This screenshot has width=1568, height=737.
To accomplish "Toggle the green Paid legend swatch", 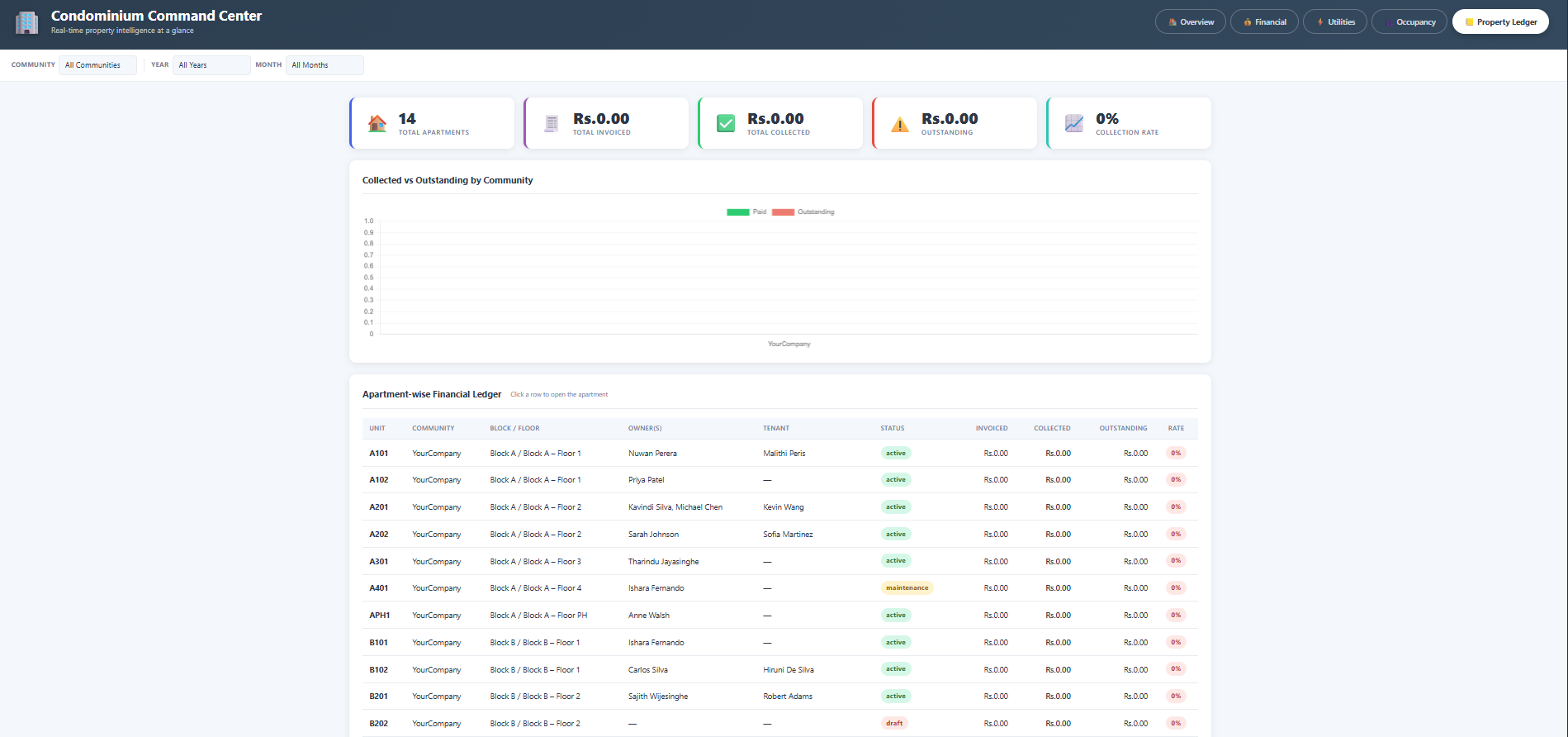I will pos(737,212).
